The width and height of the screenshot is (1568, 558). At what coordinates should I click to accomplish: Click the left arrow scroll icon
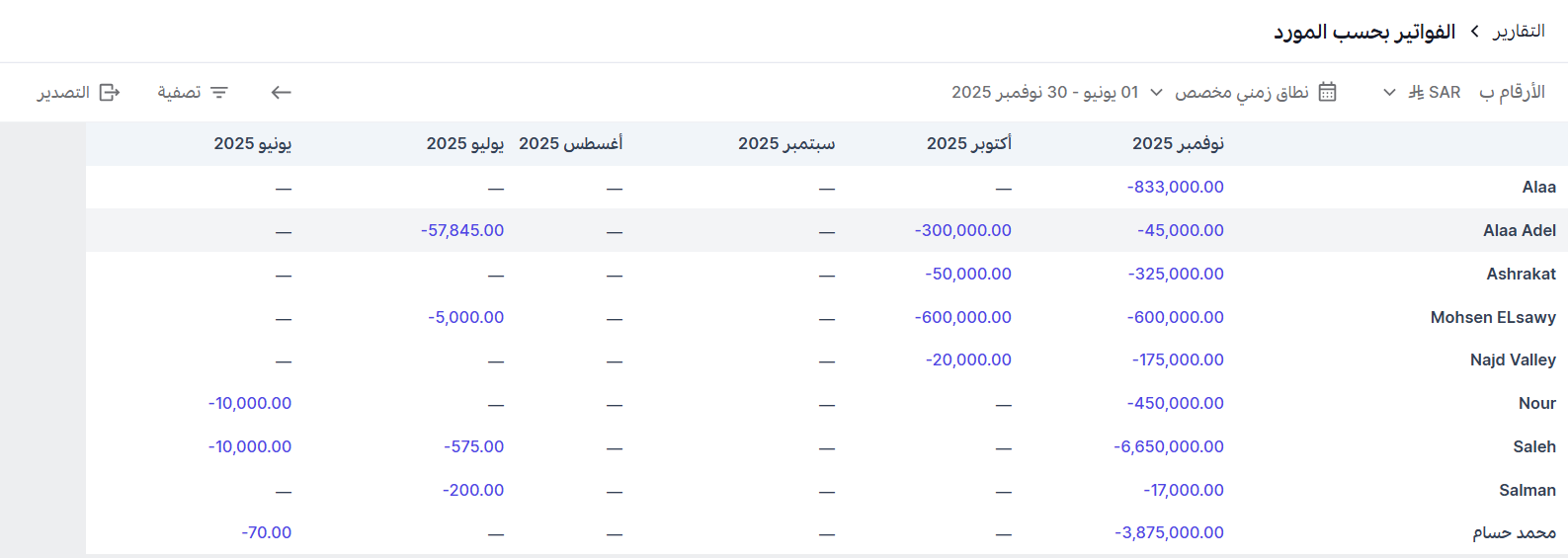pyautogui.click(x=282, y=92)
